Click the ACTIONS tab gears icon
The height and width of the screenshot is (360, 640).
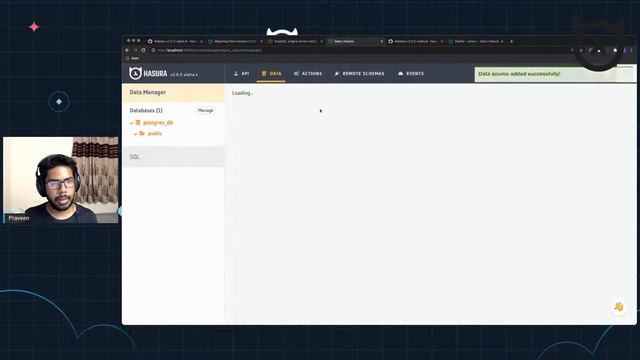click(x=296, y=73)
